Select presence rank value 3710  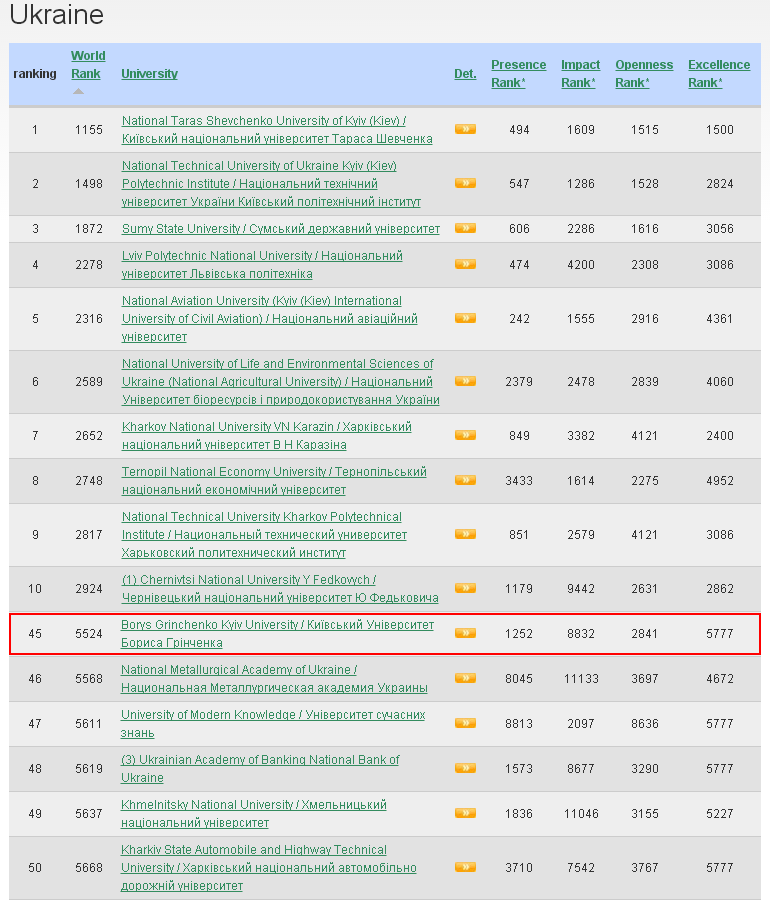pyautogui.click(x=519, y=867)
